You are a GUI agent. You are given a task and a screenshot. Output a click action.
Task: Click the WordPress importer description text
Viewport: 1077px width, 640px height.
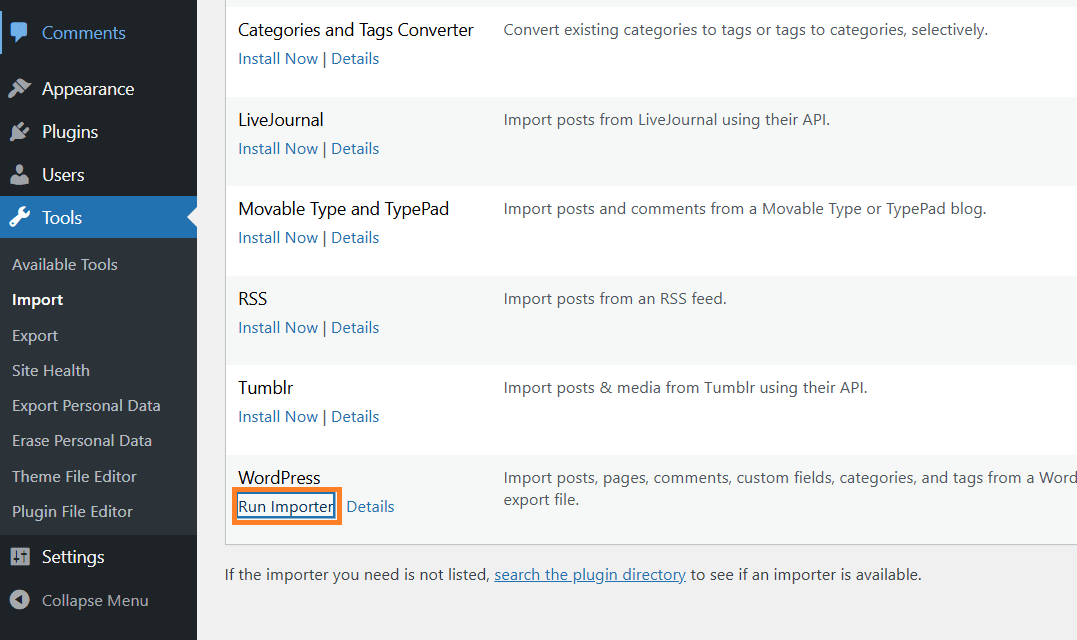[x=790, y=488]
